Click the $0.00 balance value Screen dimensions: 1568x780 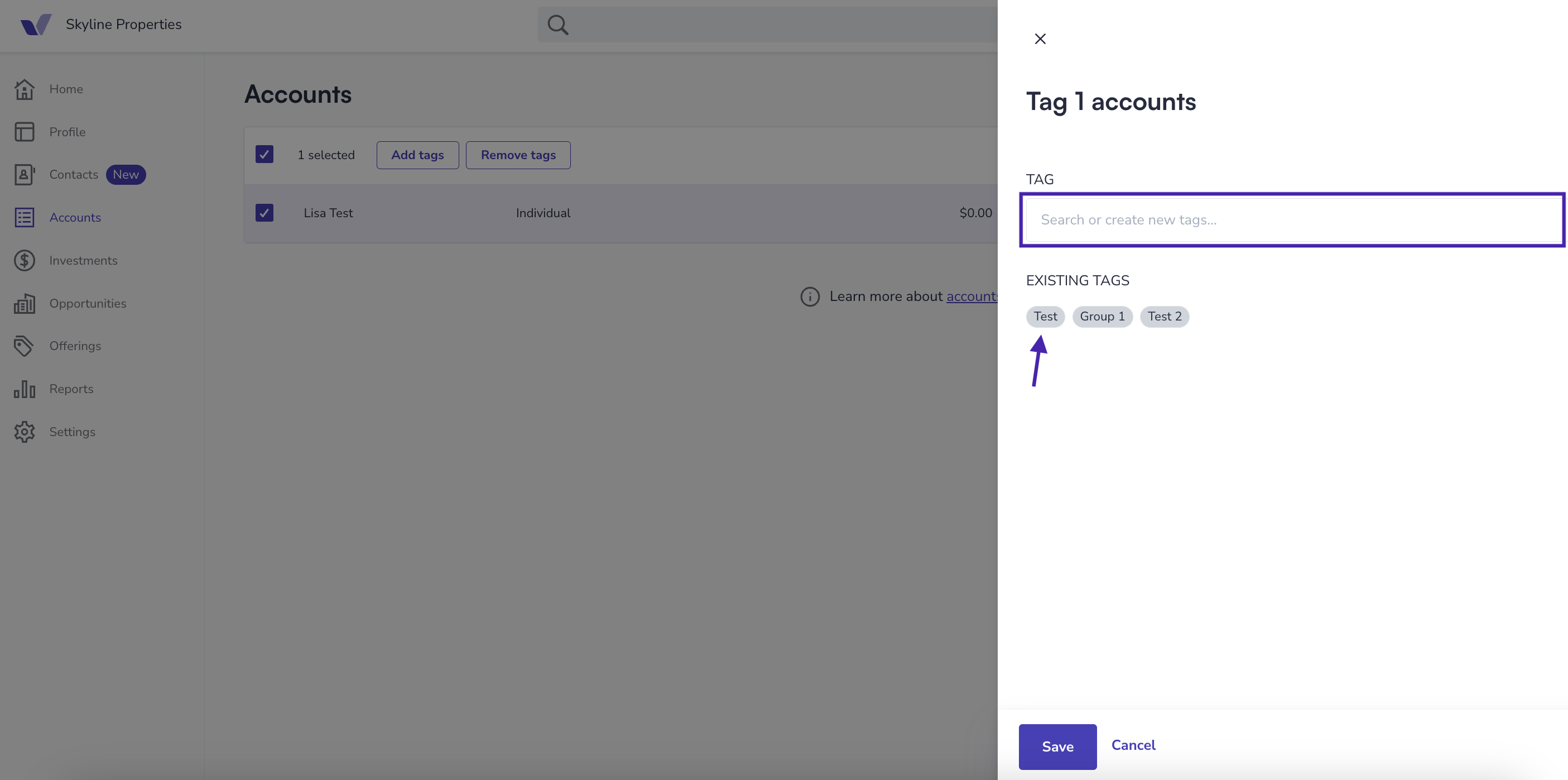point(976,213)
